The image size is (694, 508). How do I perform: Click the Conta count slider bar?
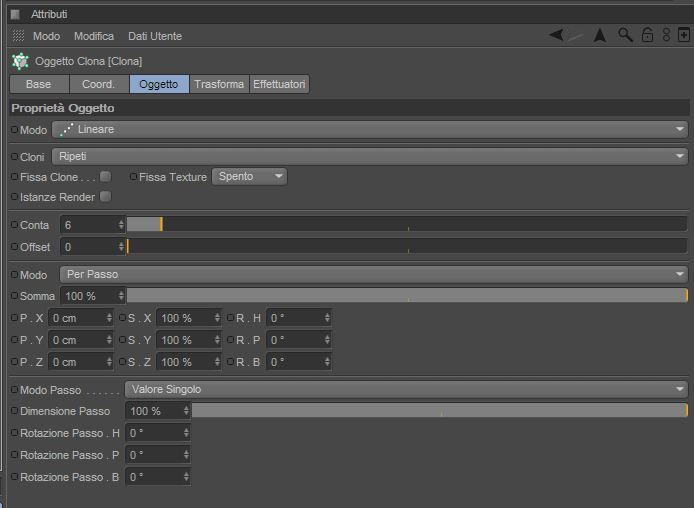pyautogui.click(x=407, y=224)
